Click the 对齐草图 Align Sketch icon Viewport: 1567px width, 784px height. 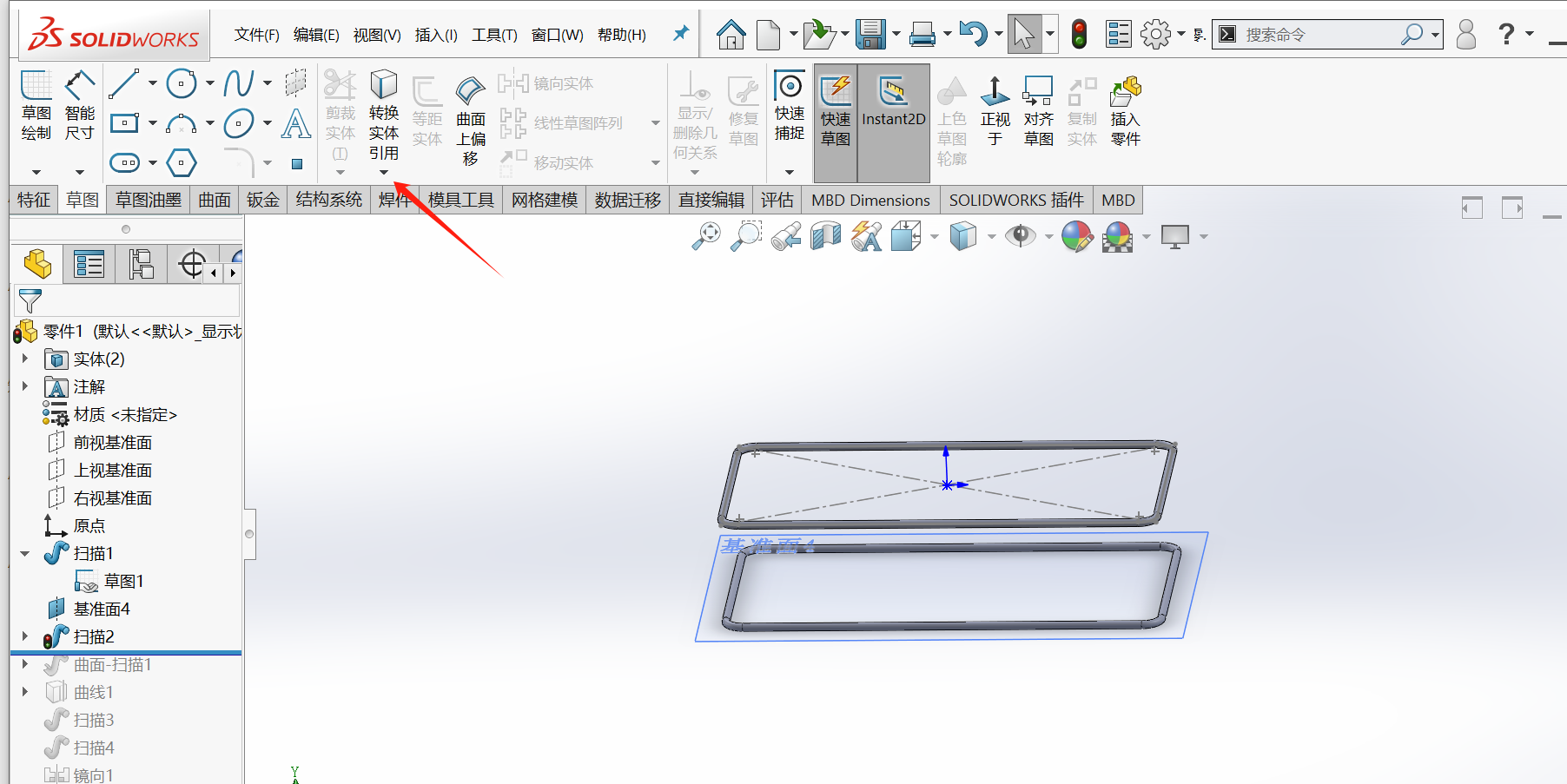coord(1038,110)
